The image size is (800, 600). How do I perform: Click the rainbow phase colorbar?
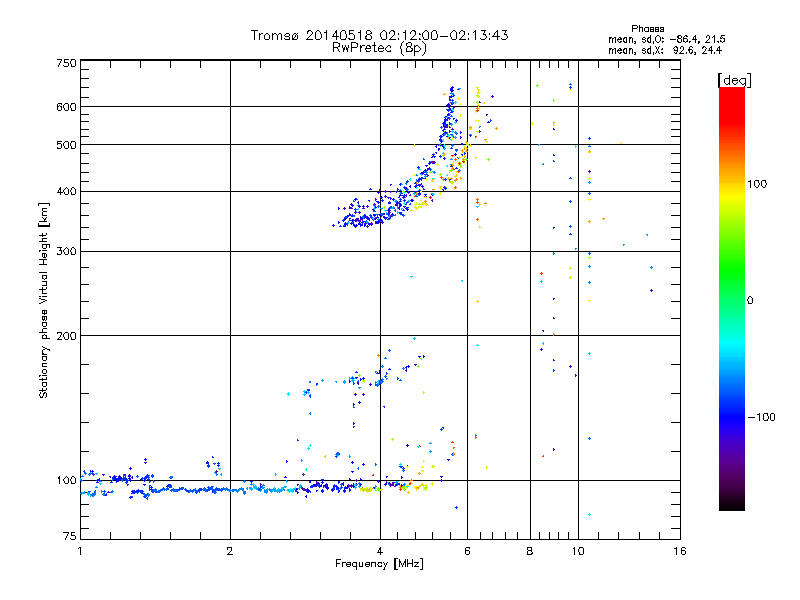(732, 298)
